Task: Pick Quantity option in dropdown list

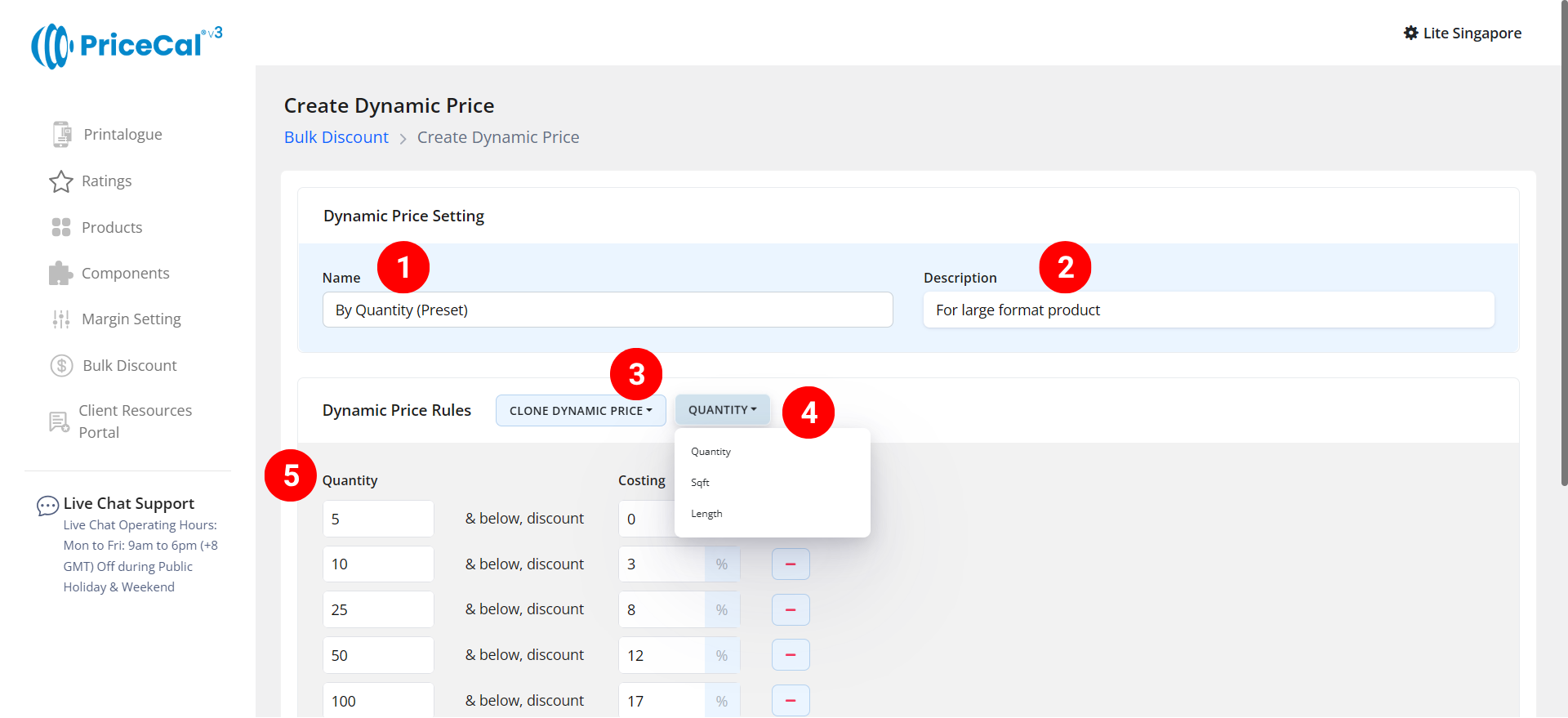Action: 710,452
